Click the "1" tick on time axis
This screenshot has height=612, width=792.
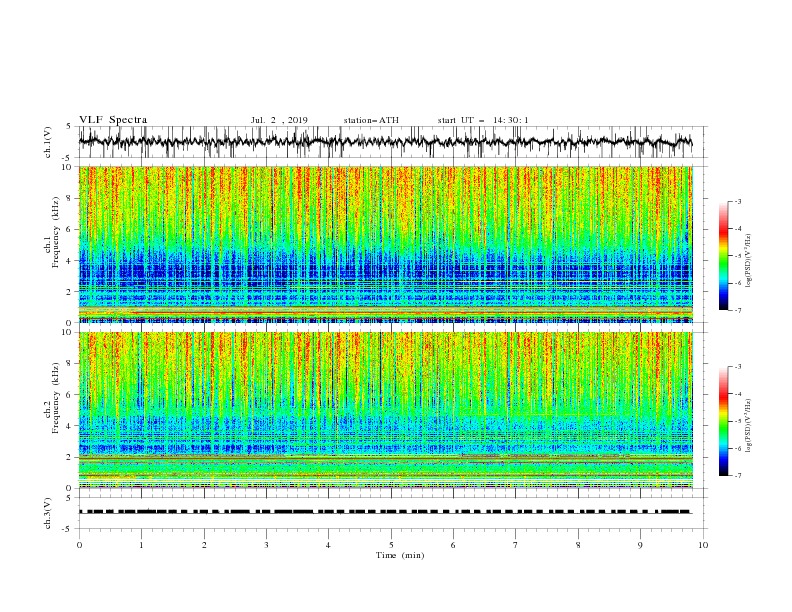[x=141, y=545]
